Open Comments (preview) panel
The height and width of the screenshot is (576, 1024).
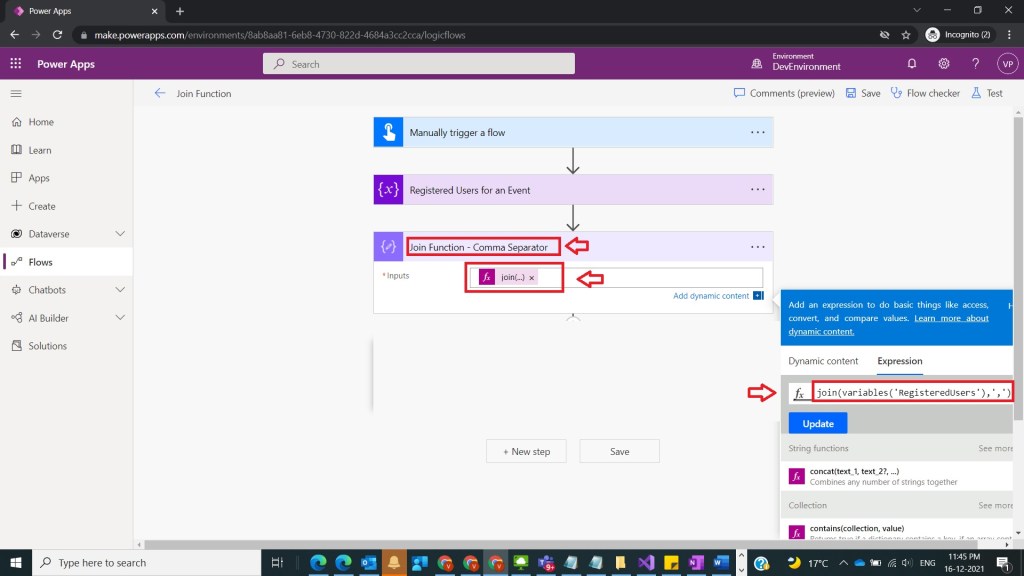tap(786, 92)
